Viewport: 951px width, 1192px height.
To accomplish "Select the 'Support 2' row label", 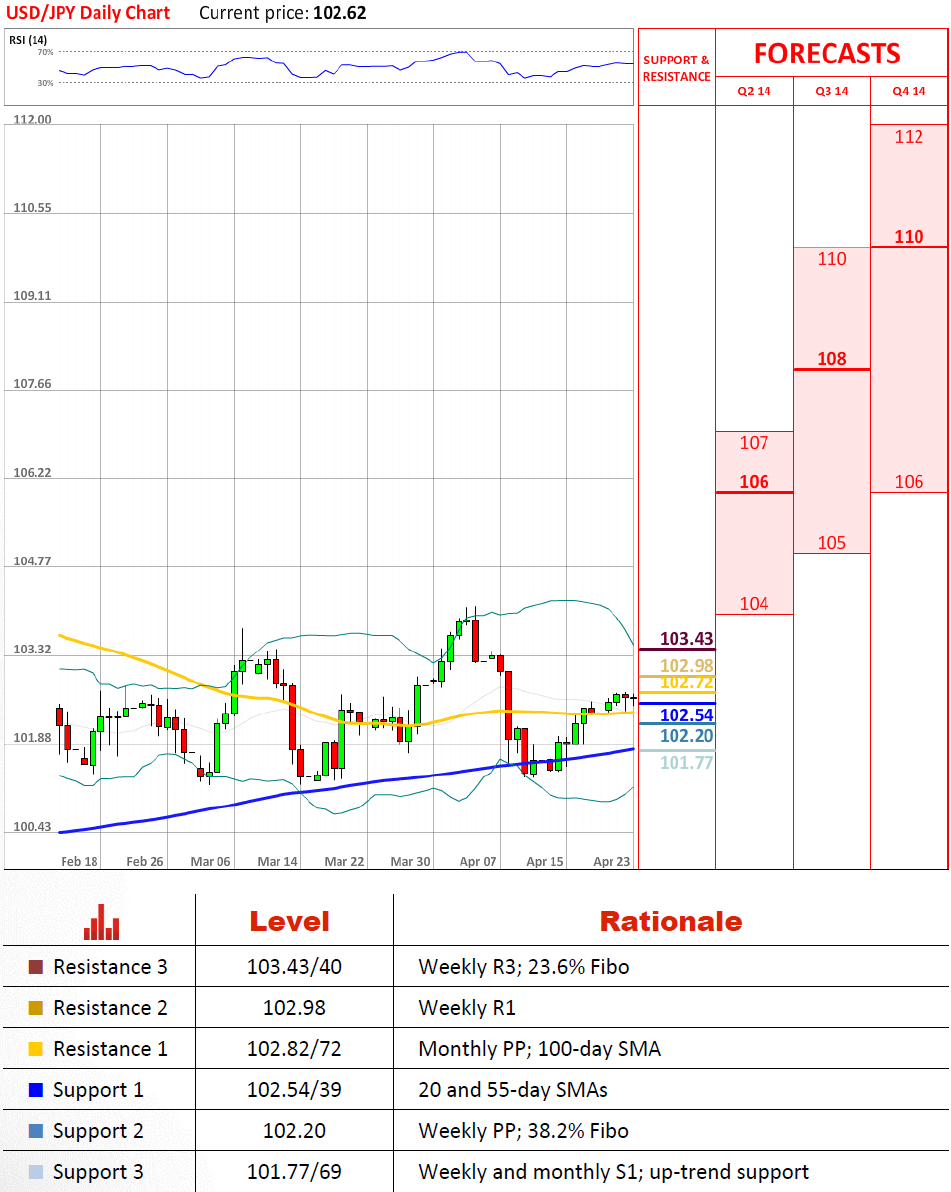I will (x=98, y=1131).
